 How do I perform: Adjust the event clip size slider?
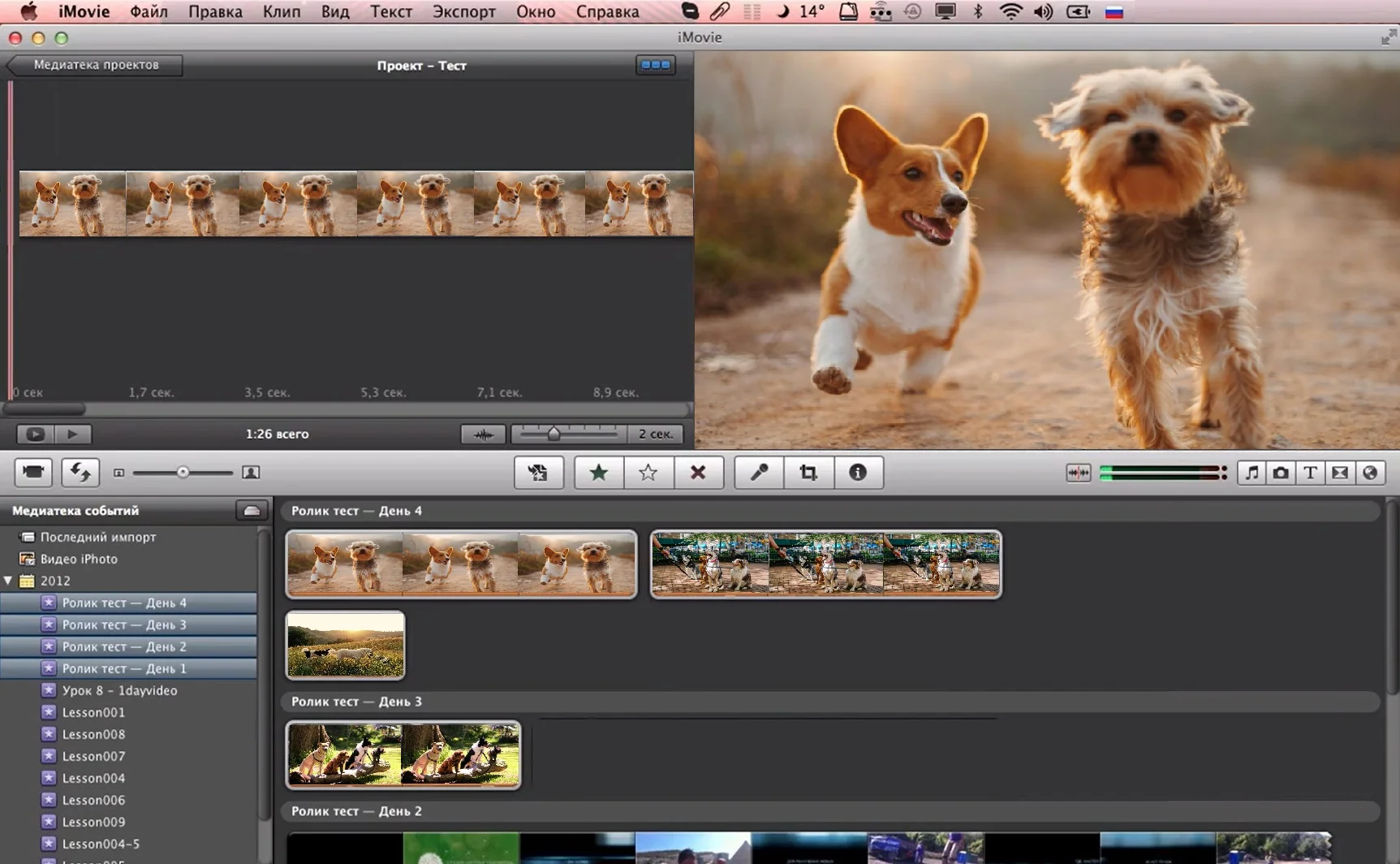click(x=183, y=473)
